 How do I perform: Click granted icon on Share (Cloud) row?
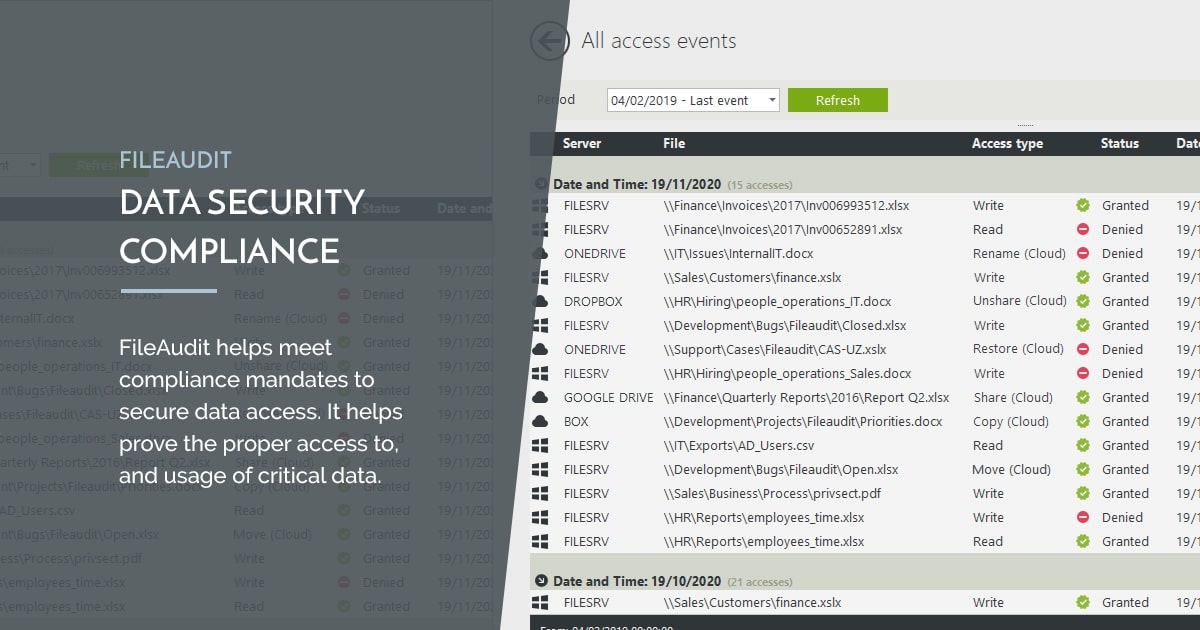click(x=1083, y=398)
